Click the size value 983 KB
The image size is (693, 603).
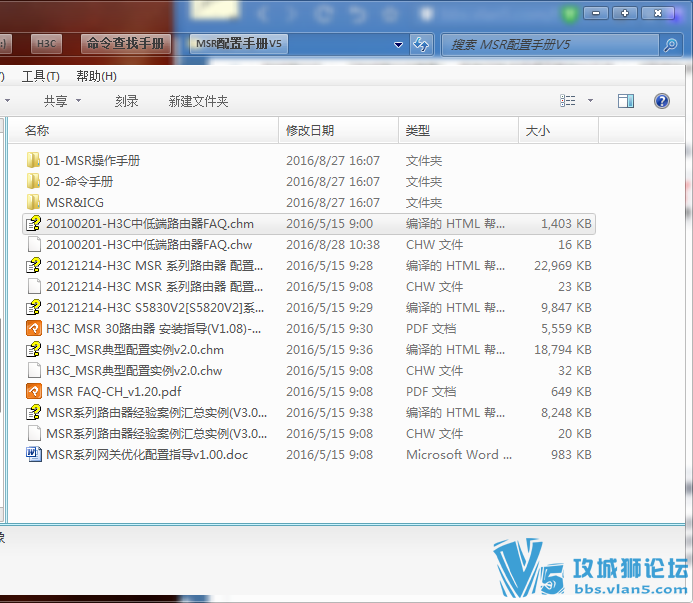coord(571,454)
